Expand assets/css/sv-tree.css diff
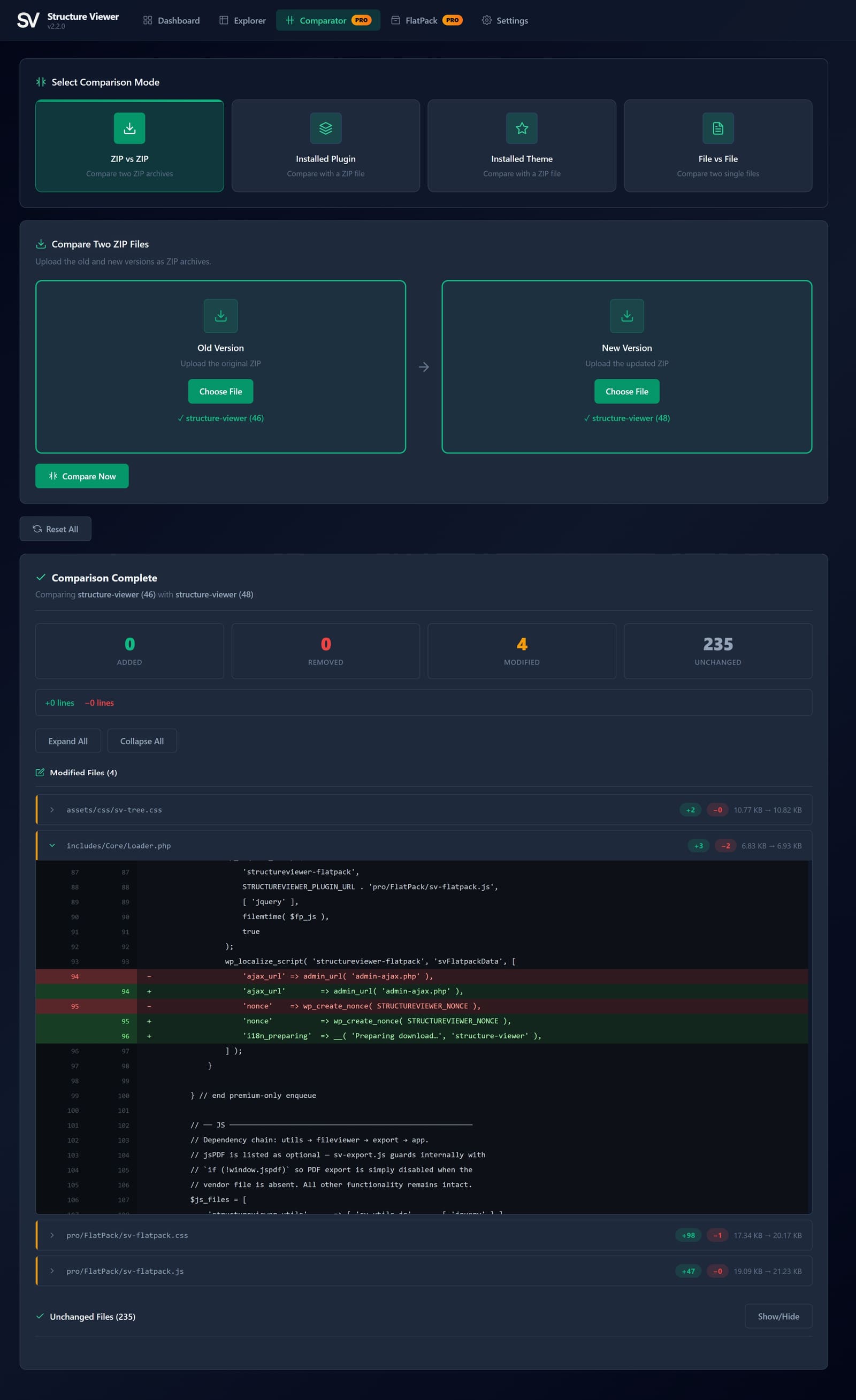 [424, 809]
